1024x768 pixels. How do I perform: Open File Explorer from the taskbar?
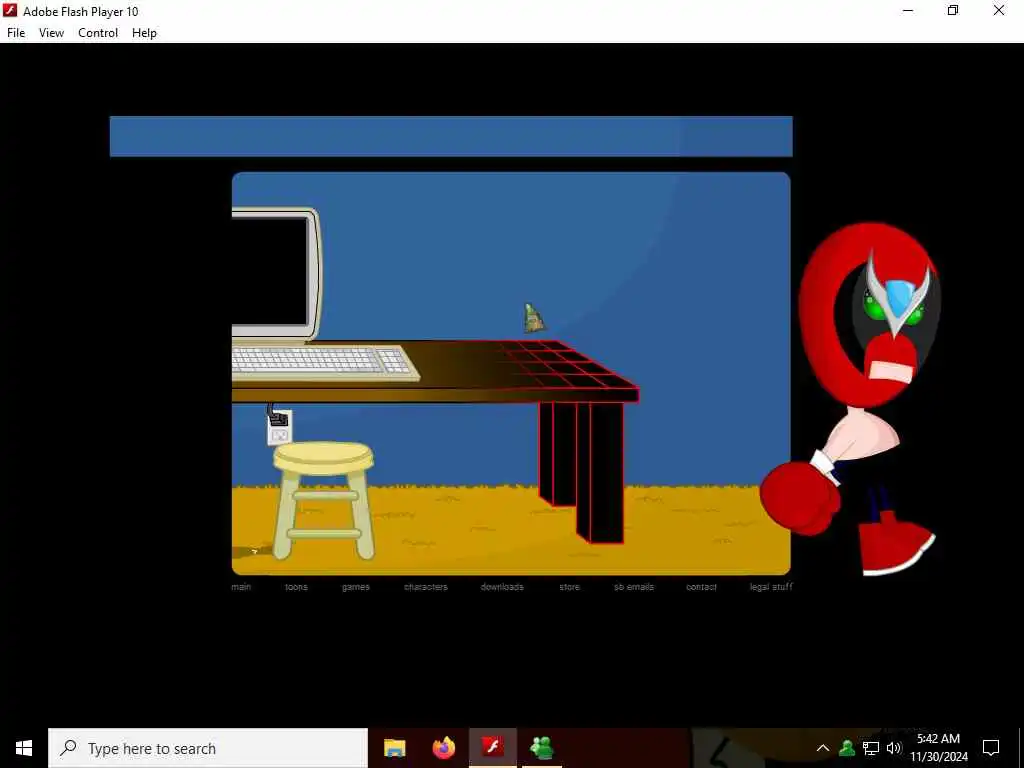pos(394,748)
